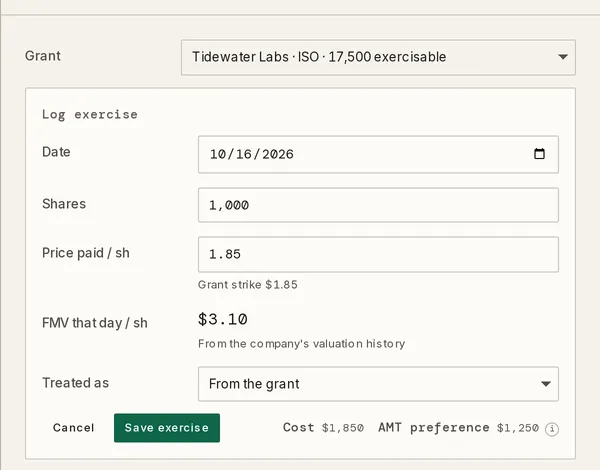Screen dimensions: 600x470
Task: Click the Grant strike $1.85 hint text
Action: click(x=248, y=285)
